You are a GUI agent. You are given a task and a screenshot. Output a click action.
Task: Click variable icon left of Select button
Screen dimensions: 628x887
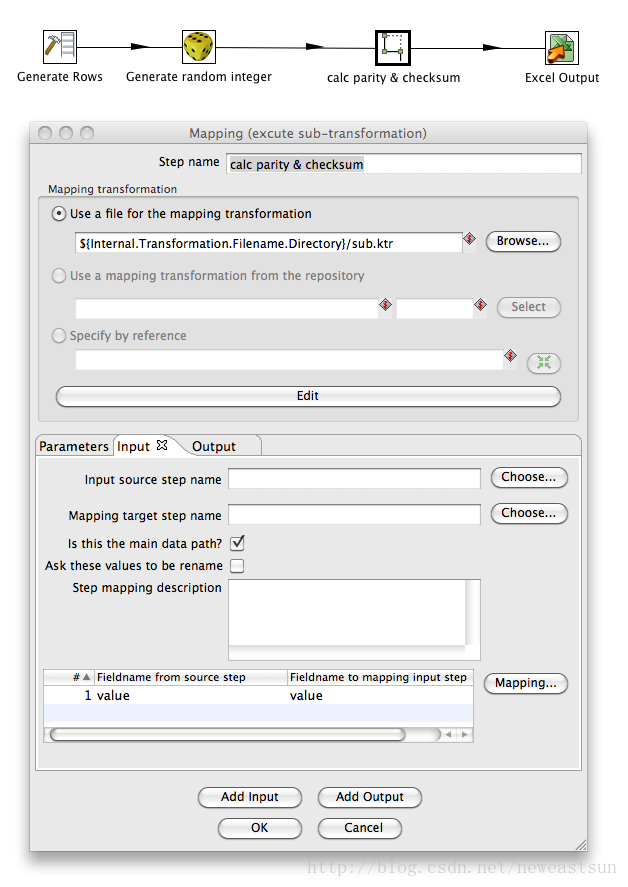480,305
